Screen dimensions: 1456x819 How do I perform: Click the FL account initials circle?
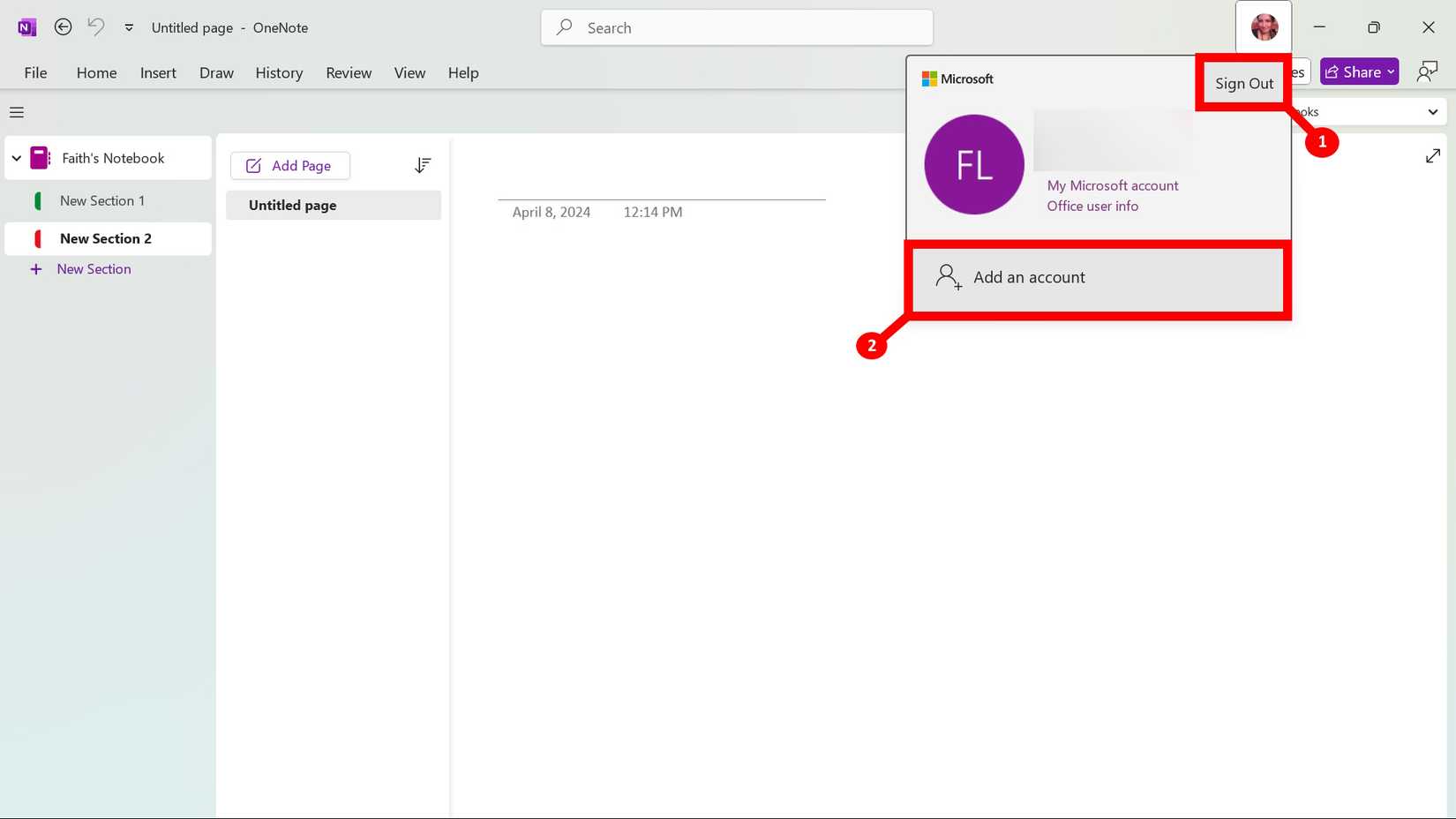point(973,164)
